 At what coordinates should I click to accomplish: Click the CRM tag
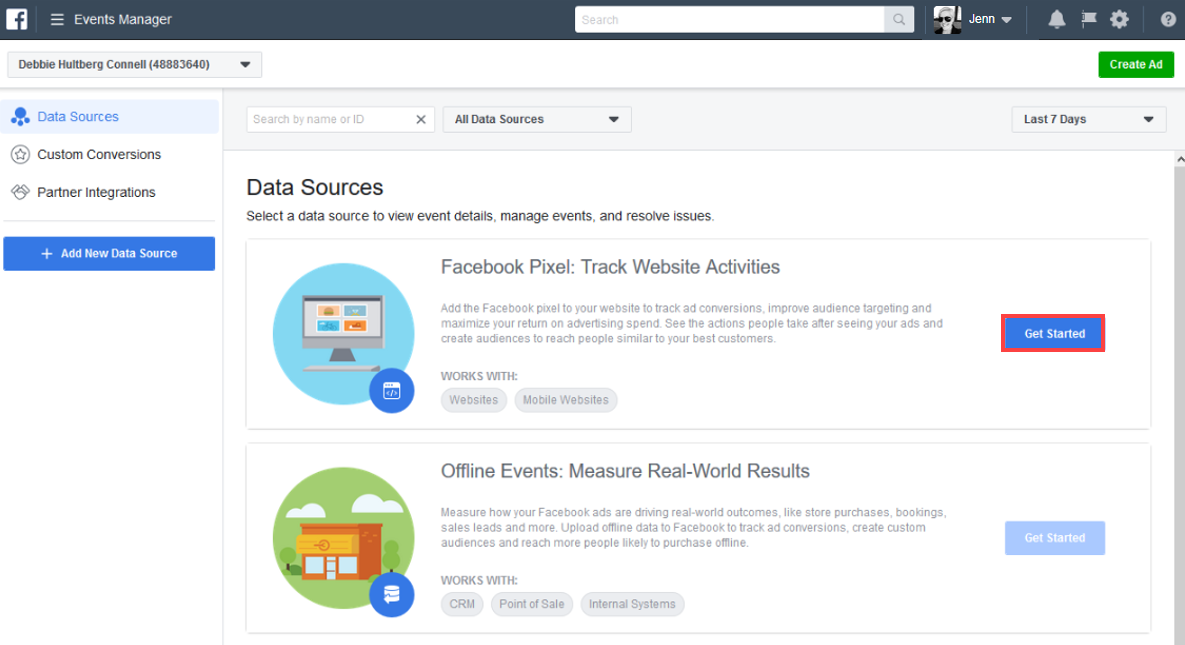point(462,604)
